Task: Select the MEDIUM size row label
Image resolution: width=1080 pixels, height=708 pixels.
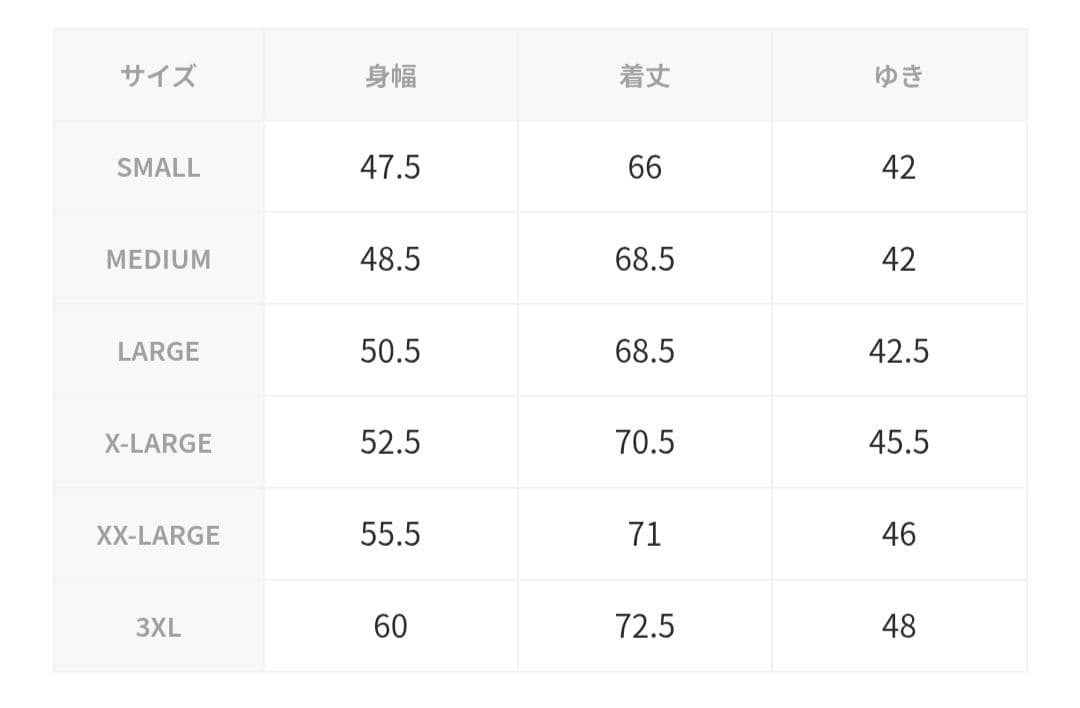Action: click(158, 259)
